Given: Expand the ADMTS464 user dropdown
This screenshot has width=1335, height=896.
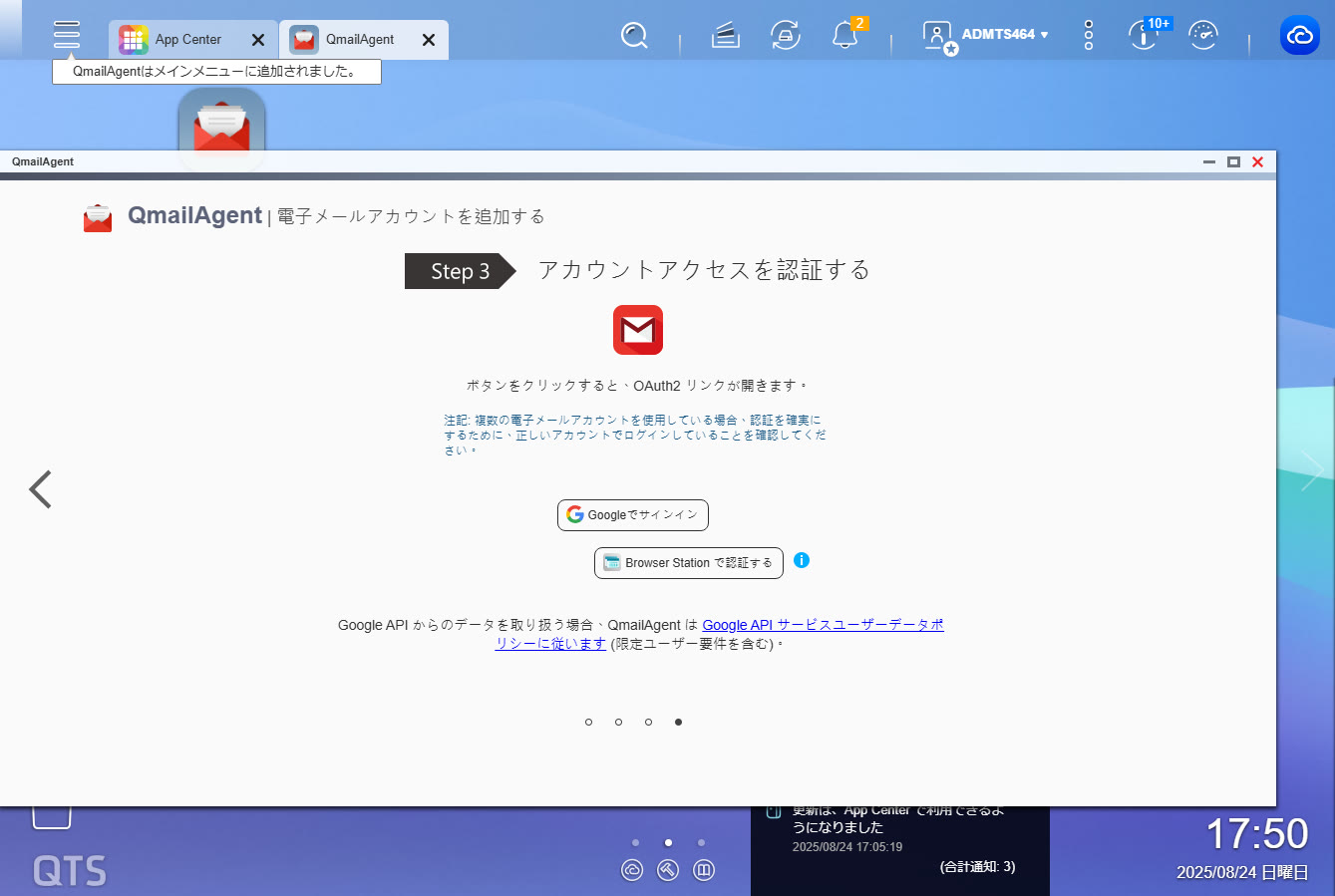Looking at the screenshot, I should click(x=1004, y=35).
